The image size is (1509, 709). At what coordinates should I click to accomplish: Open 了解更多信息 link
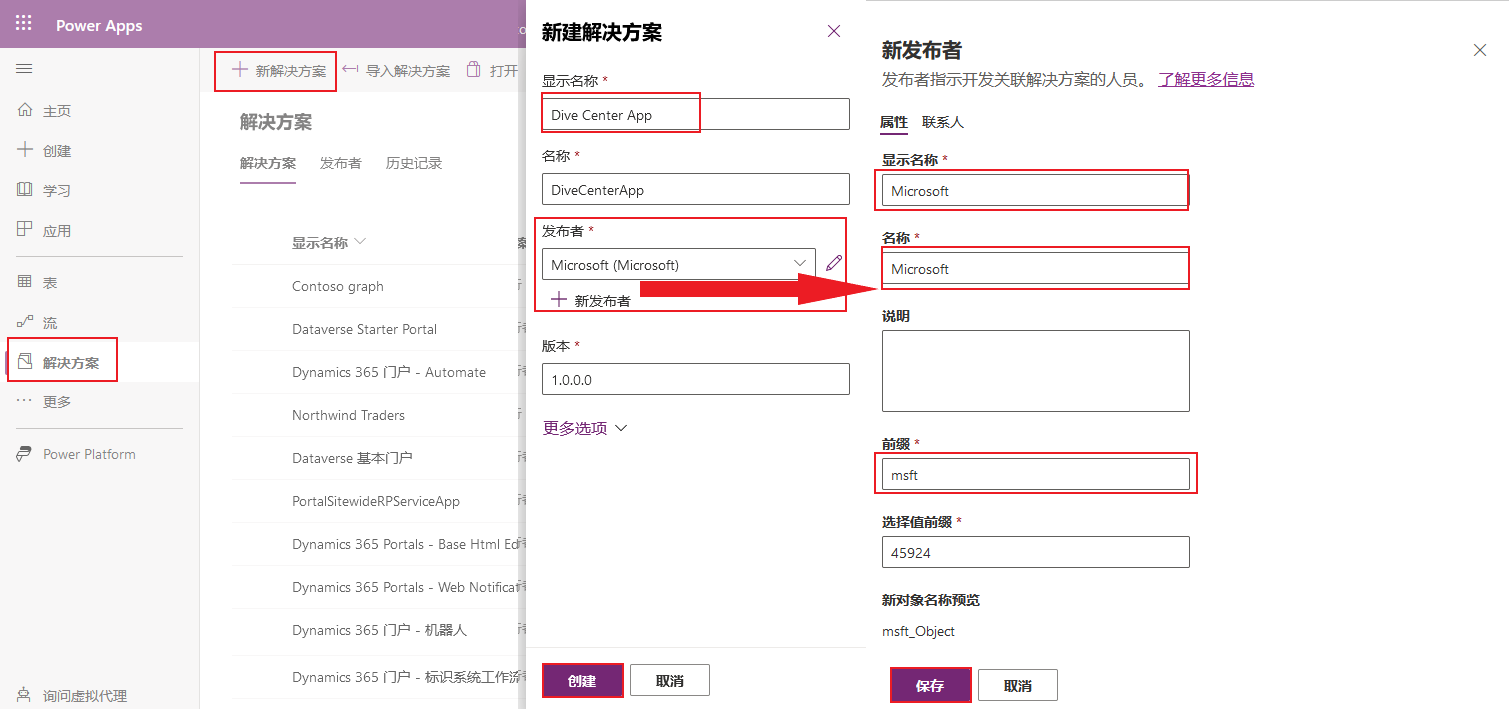pos(1206,79)
